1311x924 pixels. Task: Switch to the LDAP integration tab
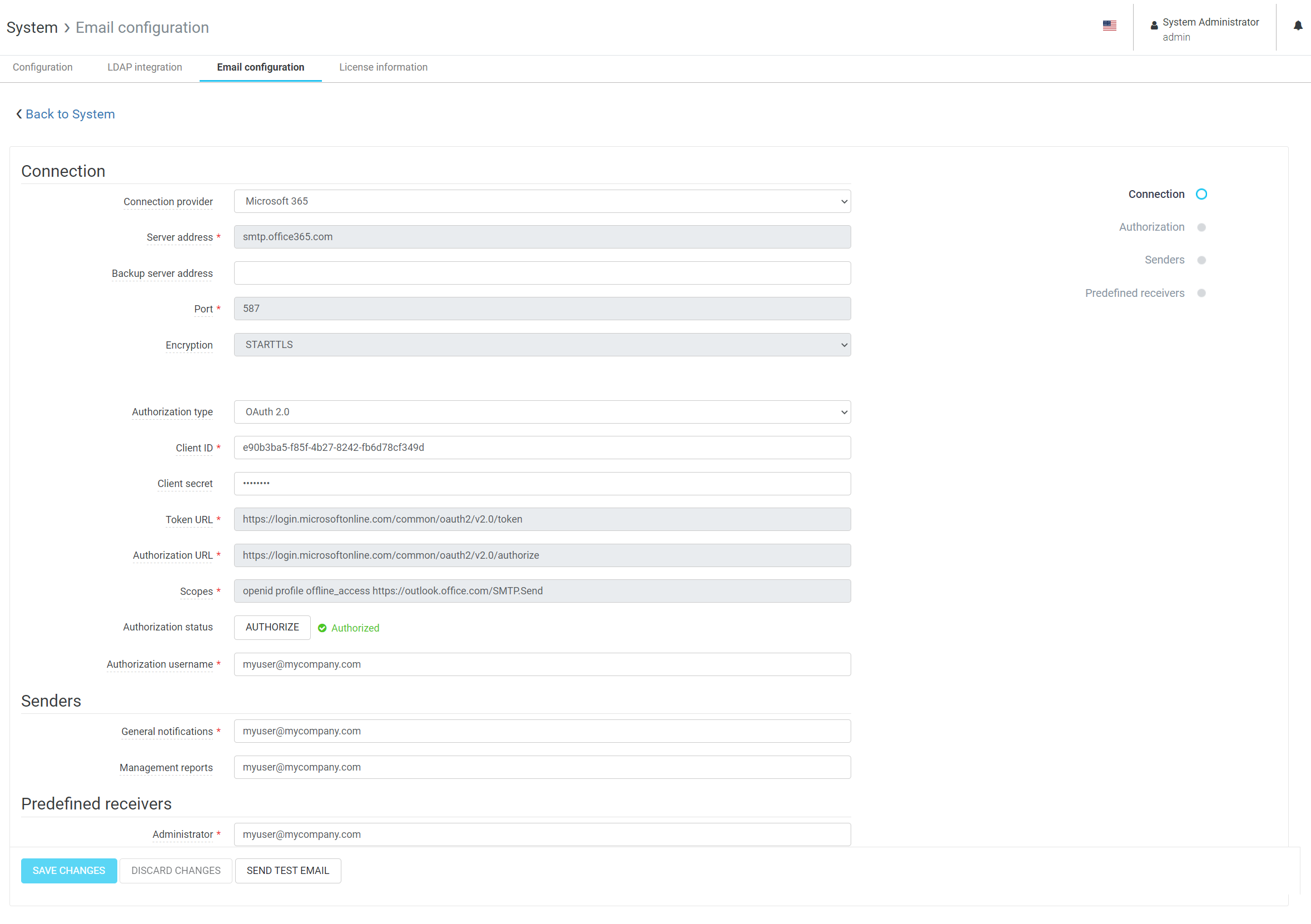click(x=145, y=67)
